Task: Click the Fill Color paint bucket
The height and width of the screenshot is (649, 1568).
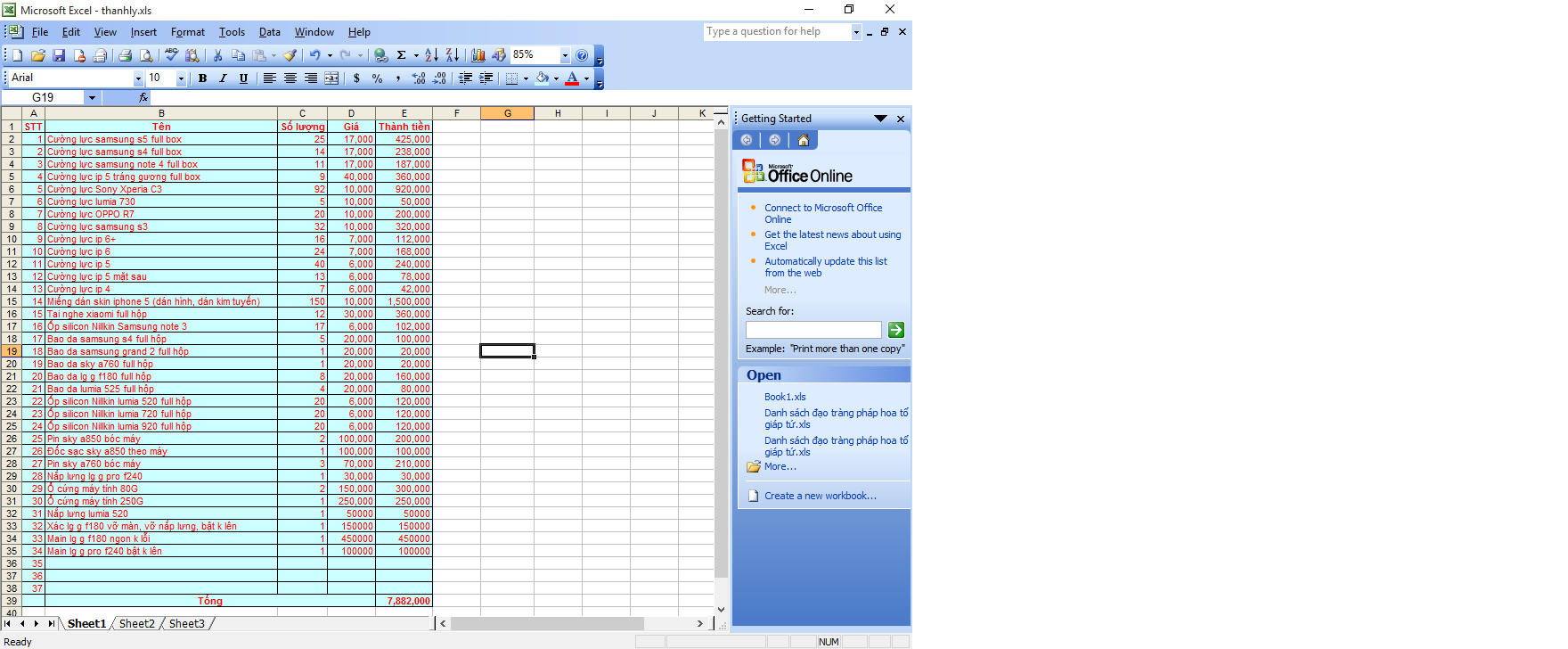Action: click(x=542, y=78)
